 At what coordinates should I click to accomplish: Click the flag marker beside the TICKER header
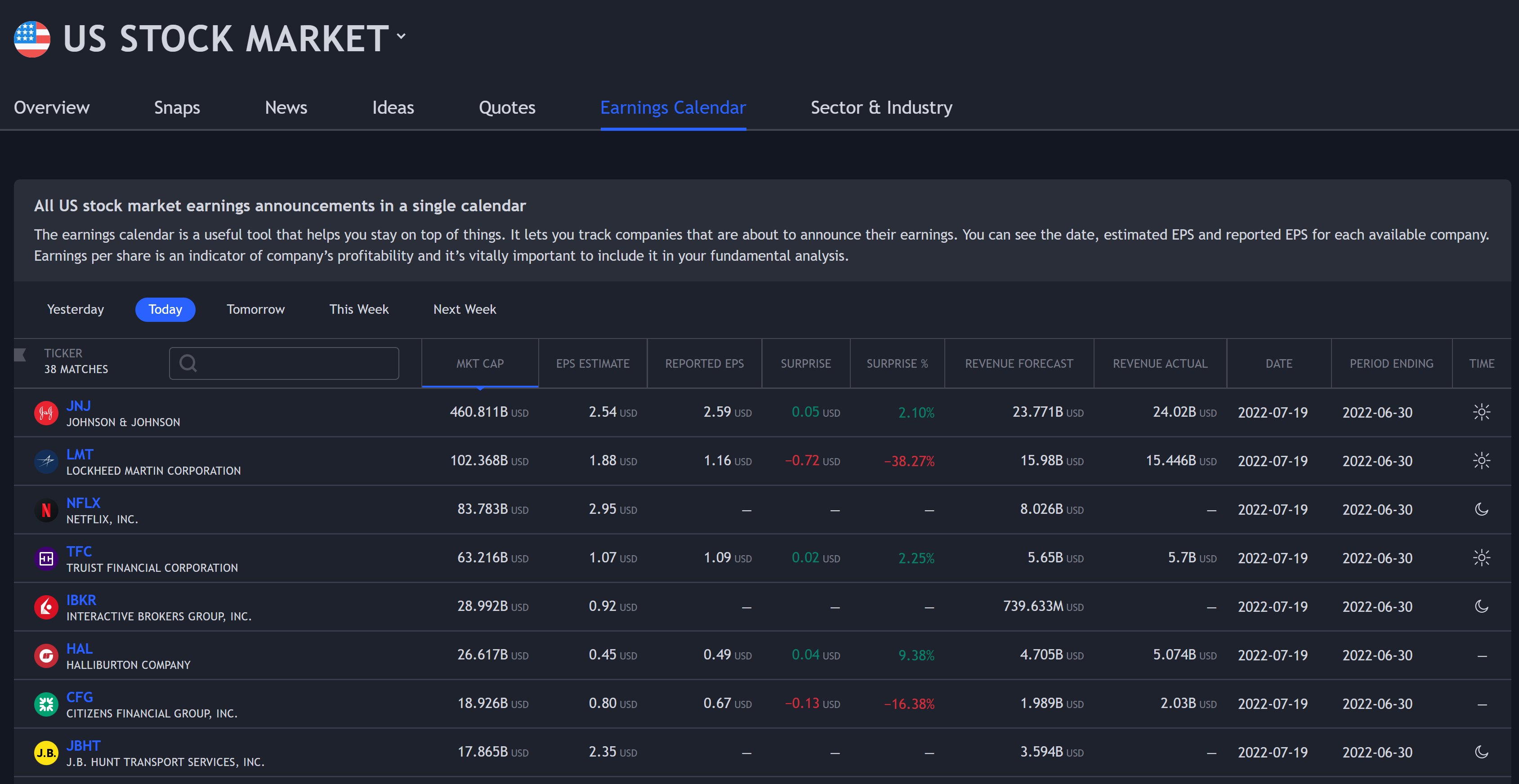pyautogui.click(x=20, y=354)
